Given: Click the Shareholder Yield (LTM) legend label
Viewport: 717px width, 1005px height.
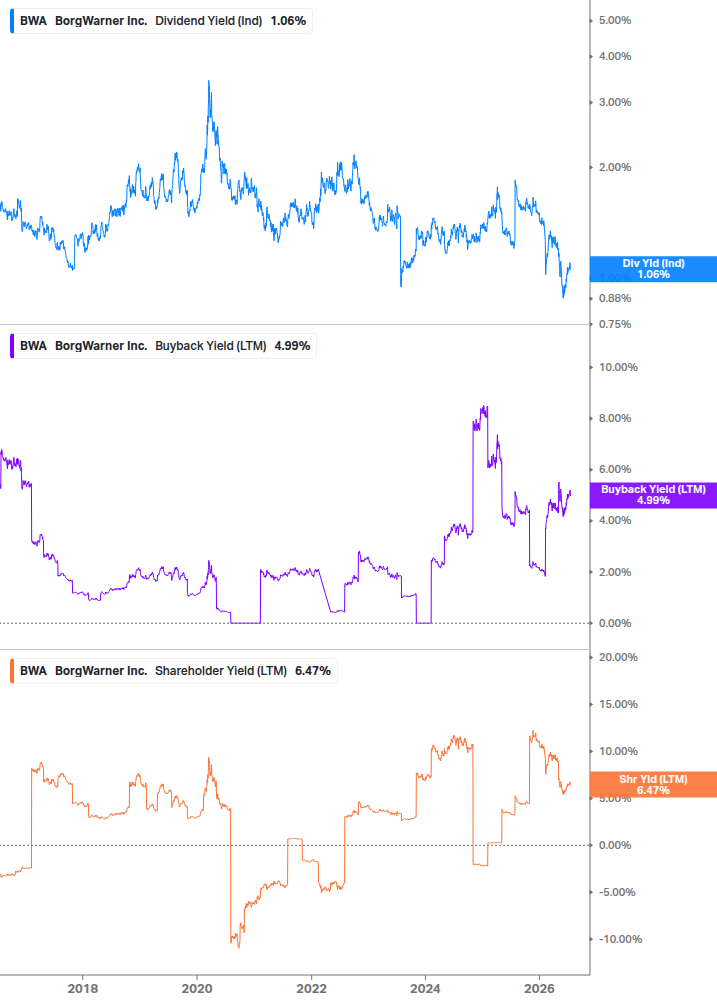Looking at the screenshot, I should (x=220, y=670).
